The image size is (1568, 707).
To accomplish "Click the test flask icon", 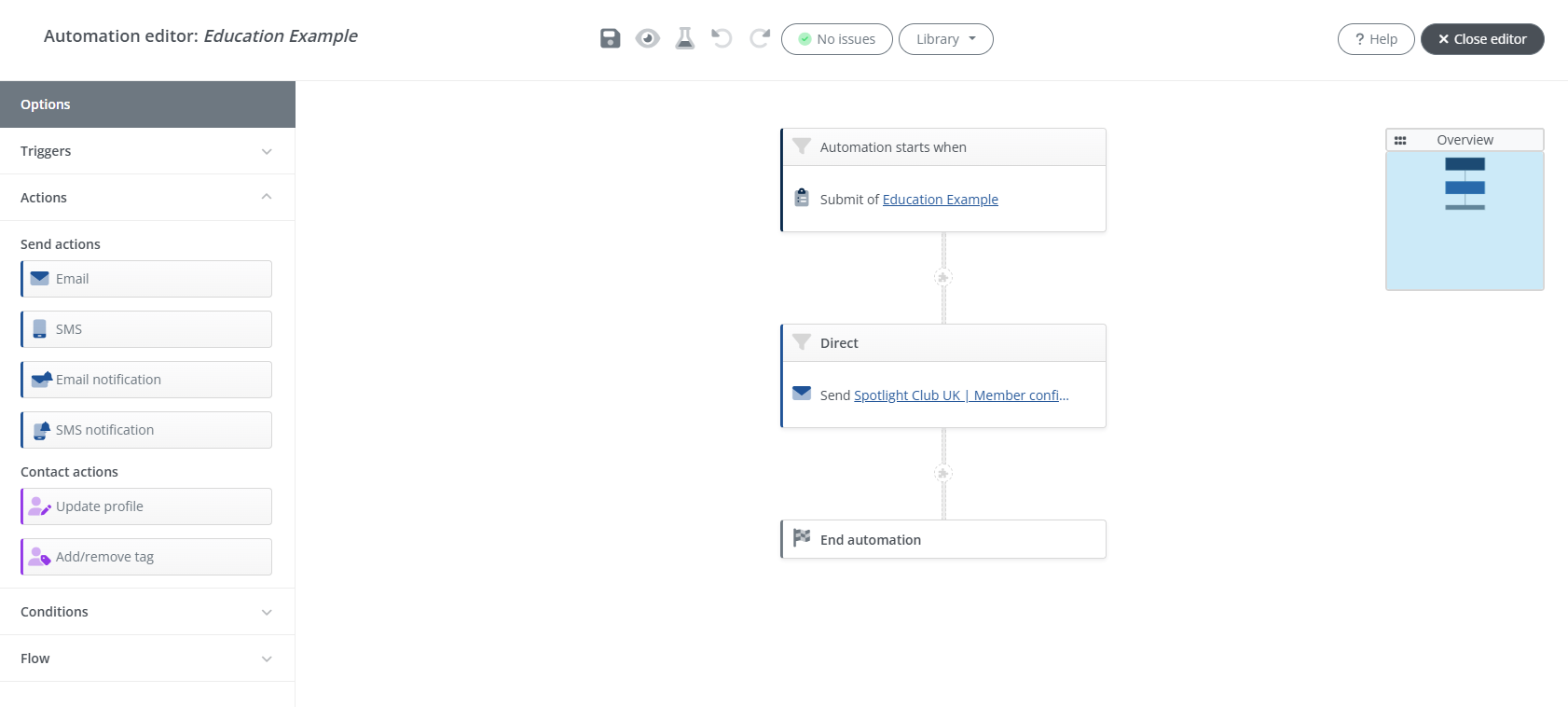I will (x=684, y=38).
